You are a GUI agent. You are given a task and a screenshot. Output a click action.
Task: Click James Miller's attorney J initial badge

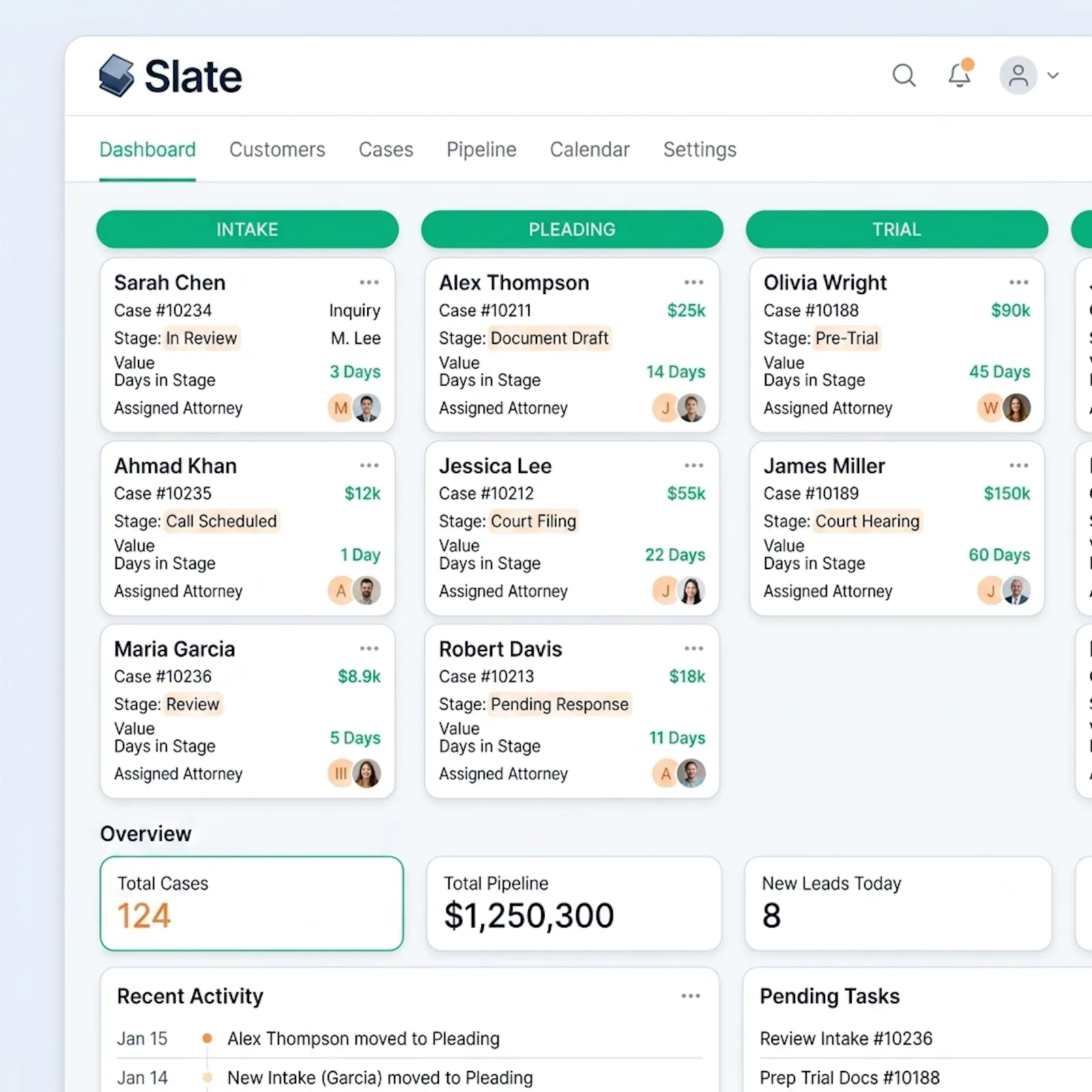pos(990,591)
